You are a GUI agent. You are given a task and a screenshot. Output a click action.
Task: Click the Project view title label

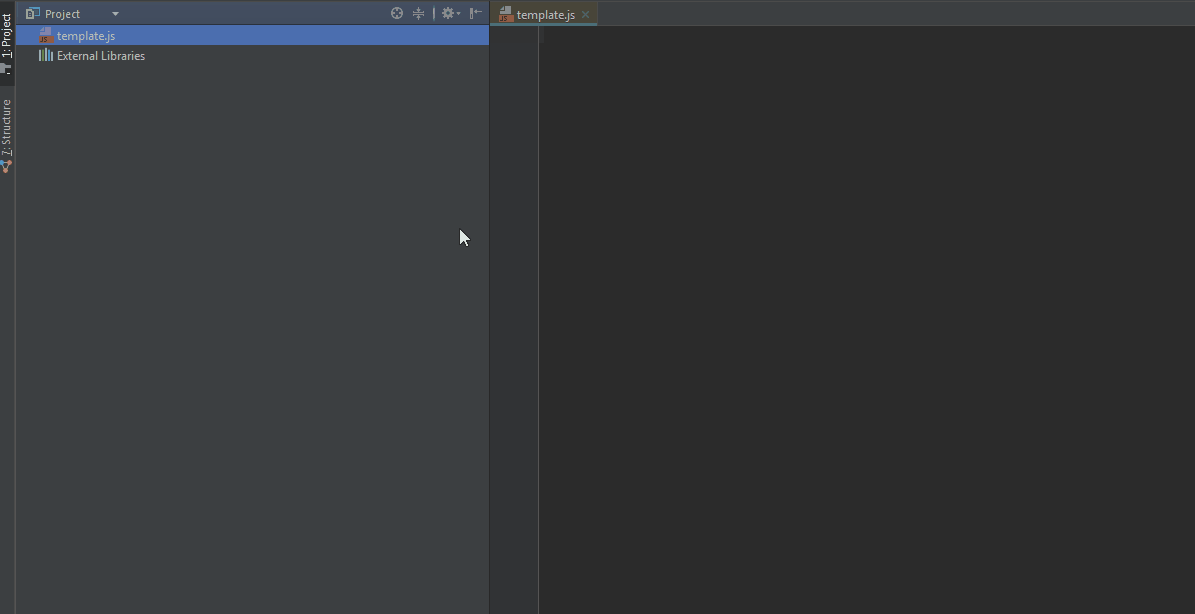[62, 14]
